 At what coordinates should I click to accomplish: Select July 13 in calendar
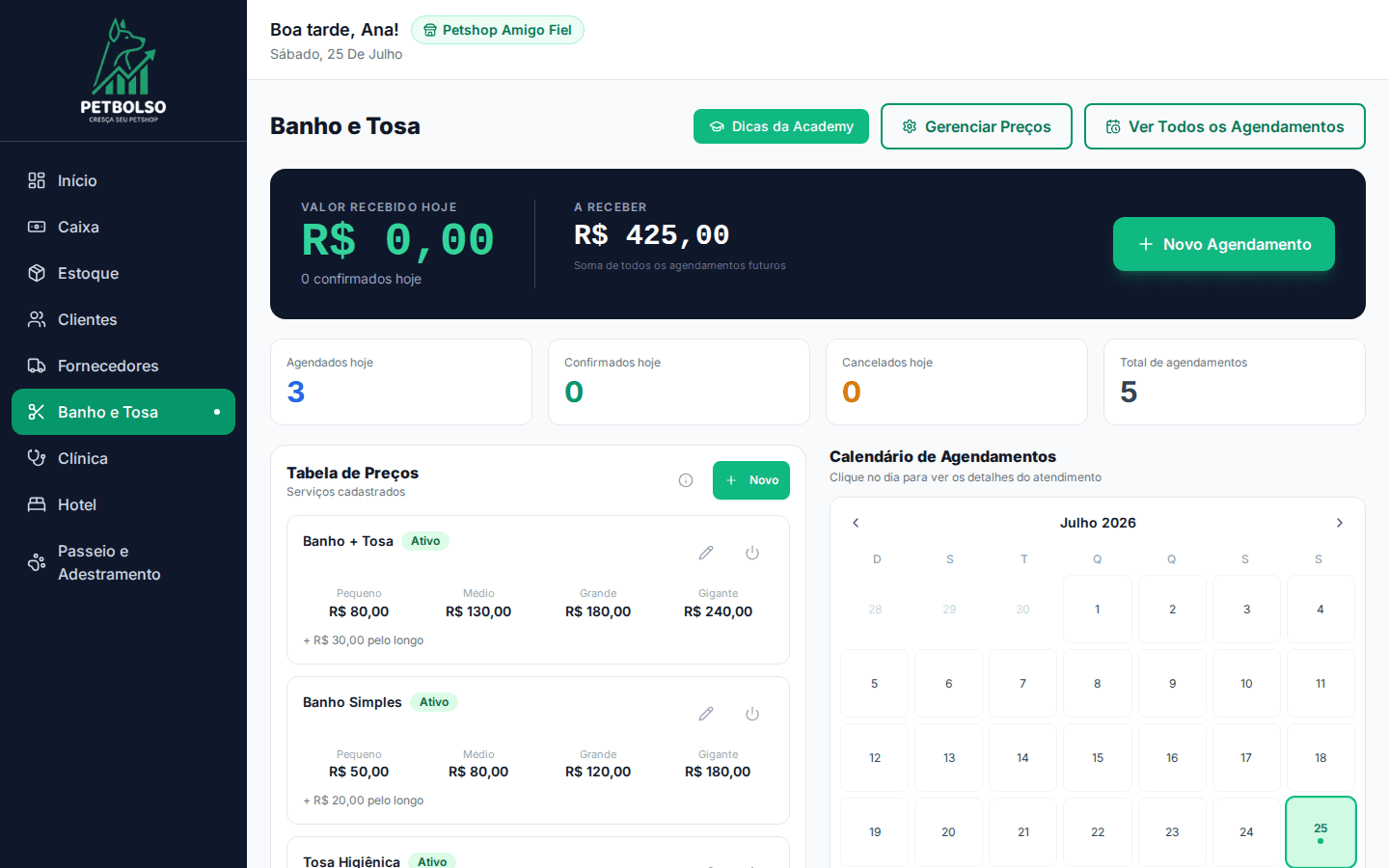pos(949,758)
